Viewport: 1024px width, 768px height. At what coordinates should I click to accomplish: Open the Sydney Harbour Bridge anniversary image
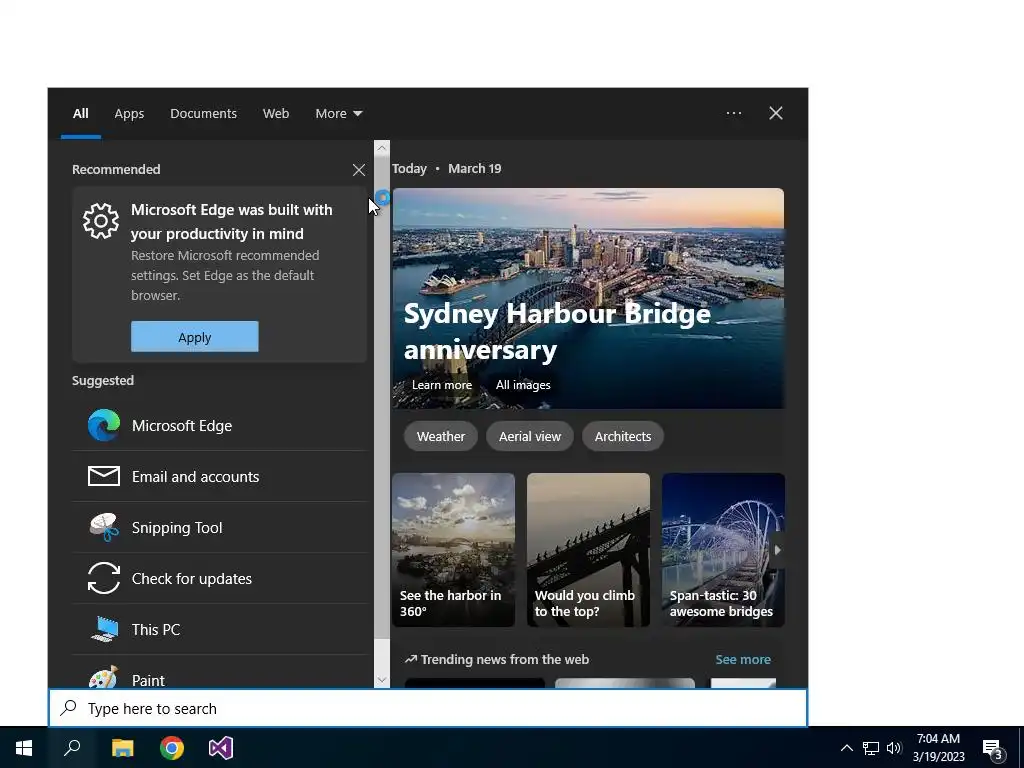588,298
